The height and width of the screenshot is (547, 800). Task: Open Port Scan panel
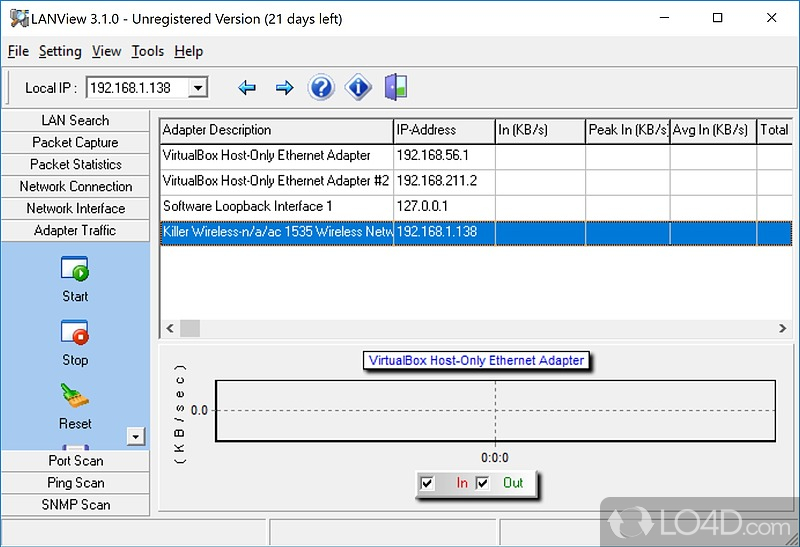pyautogui.click(x=76, y=461)
